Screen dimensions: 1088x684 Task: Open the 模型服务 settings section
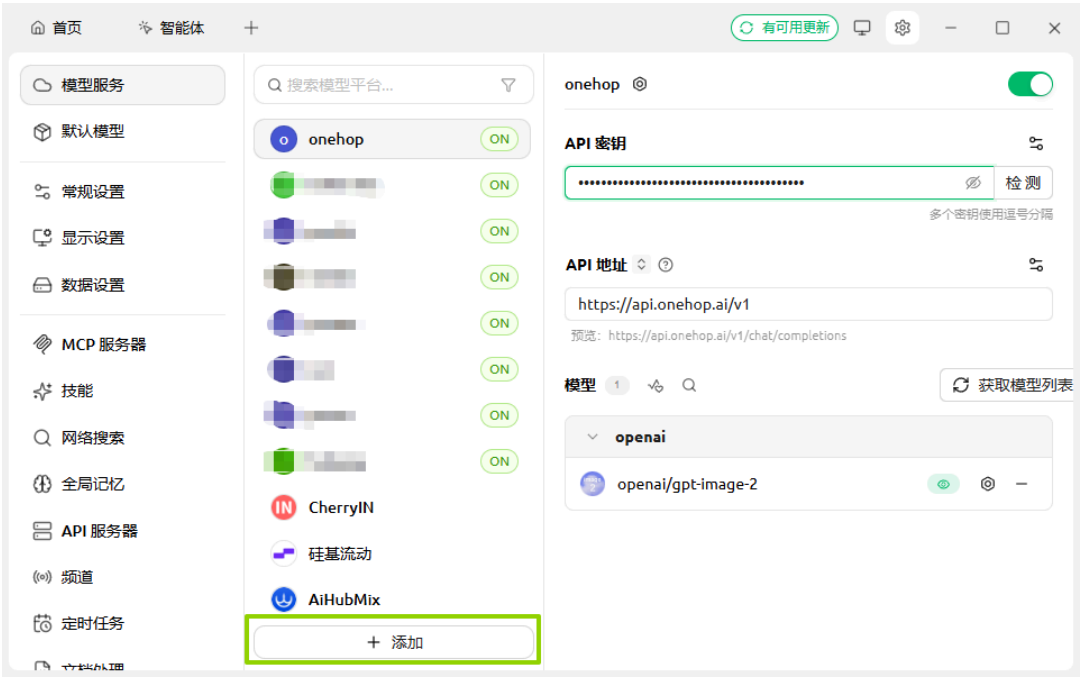click(x=123, y=85)
